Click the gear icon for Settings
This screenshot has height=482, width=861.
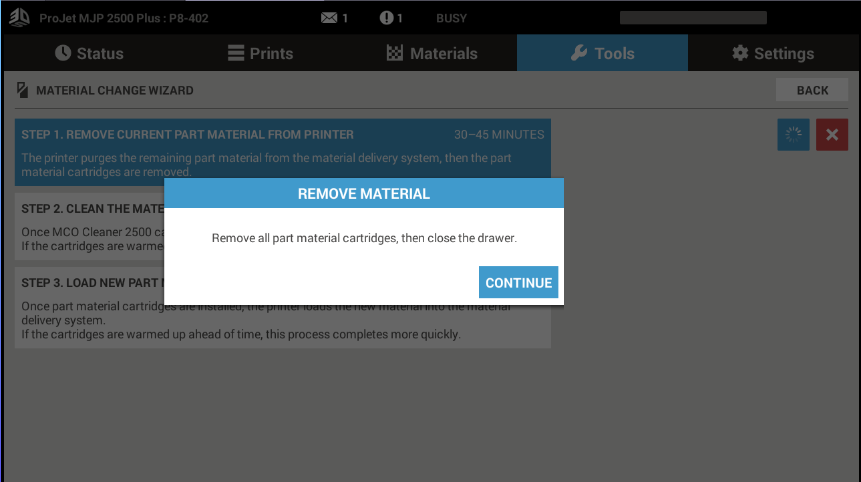(x=740, y=53)
